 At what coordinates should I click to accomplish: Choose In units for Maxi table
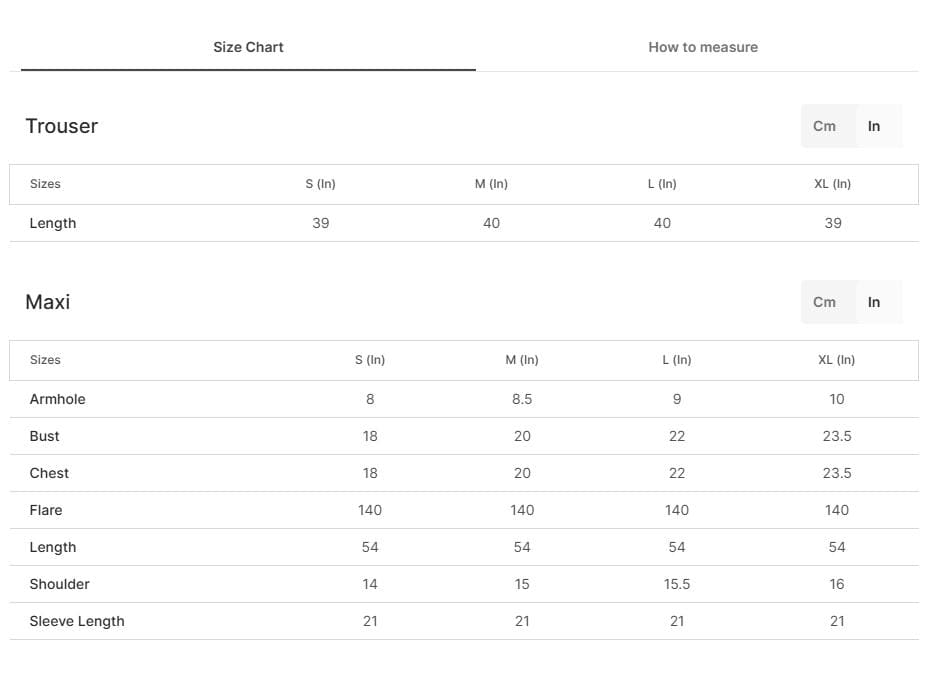click(874, 302)
